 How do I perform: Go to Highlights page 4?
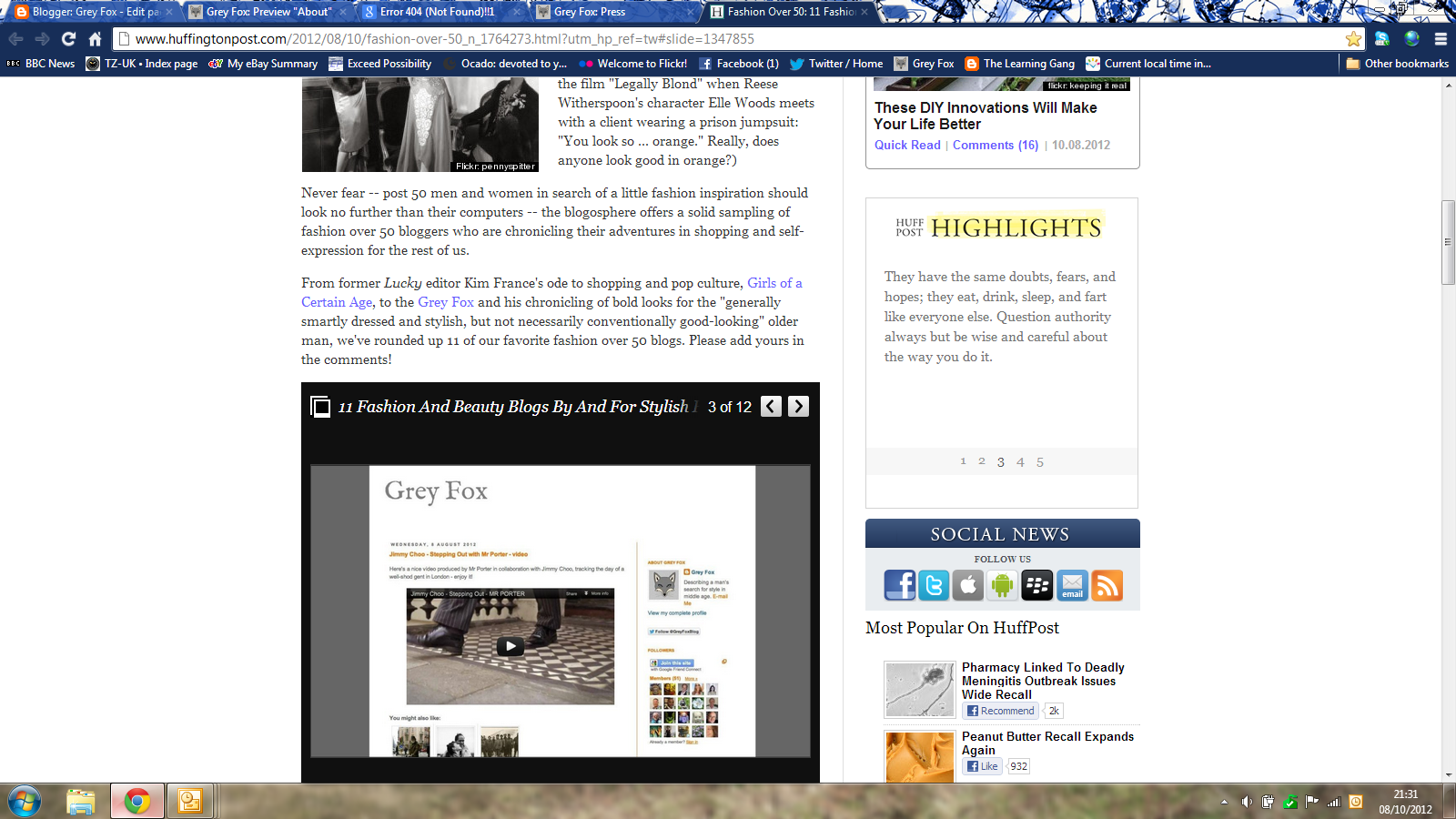[x=1020, y=462]
